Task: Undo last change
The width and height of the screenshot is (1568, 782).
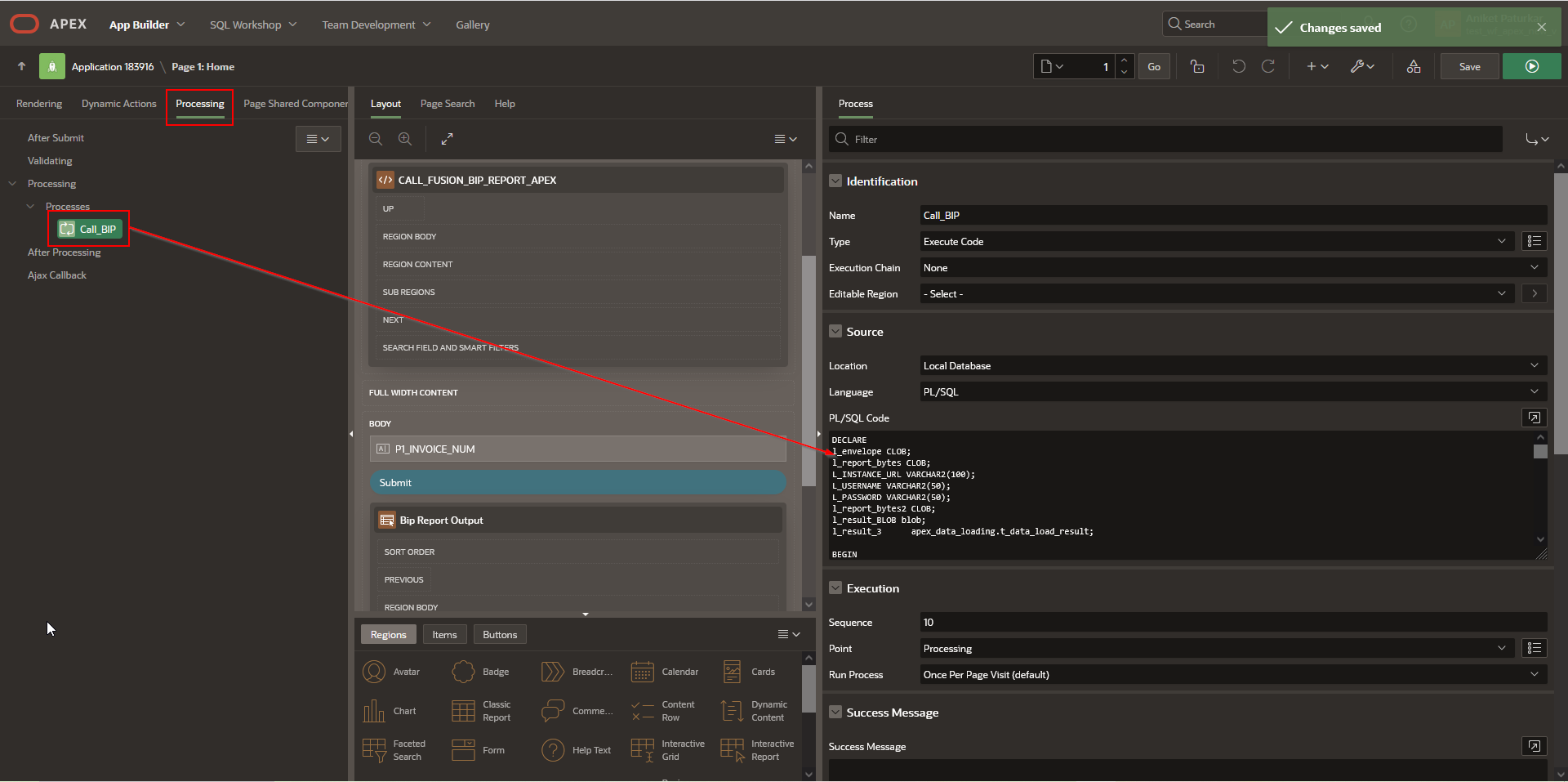Action: coord(1239,66)
